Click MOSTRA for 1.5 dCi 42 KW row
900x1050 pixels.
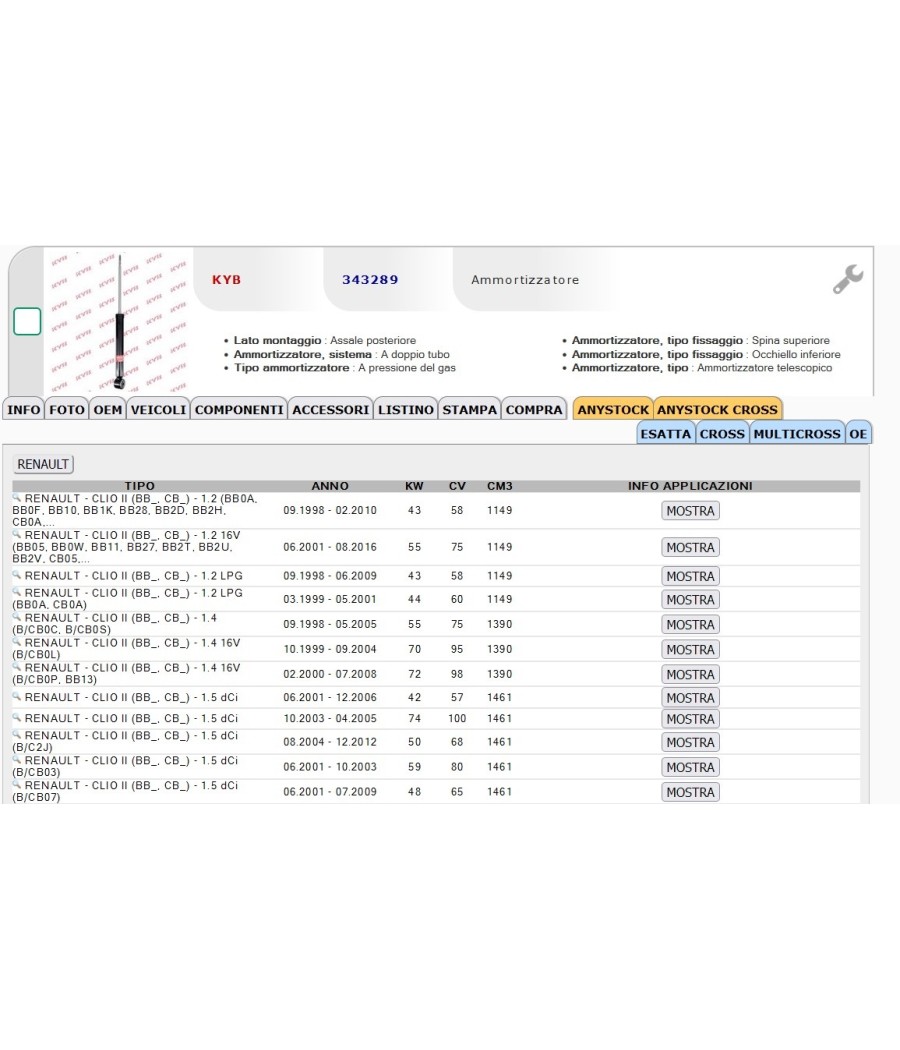coord(690,697)
